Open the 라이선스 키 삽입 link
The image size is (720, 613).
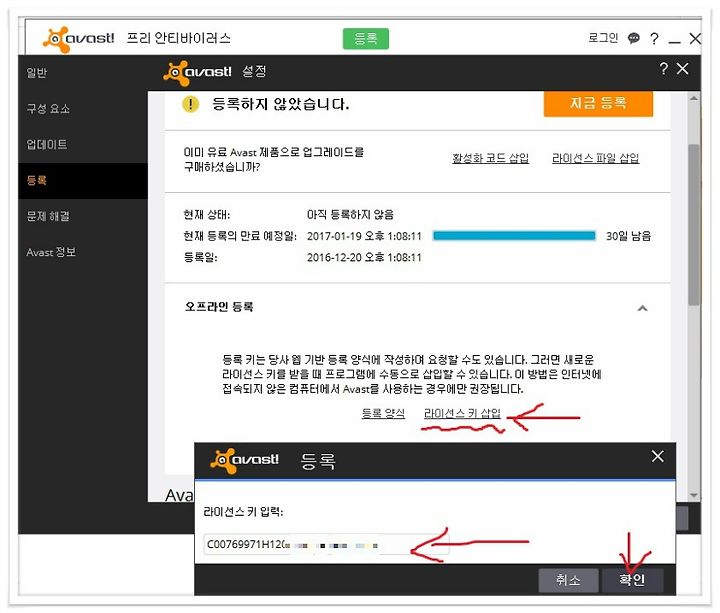coord(462,413)
